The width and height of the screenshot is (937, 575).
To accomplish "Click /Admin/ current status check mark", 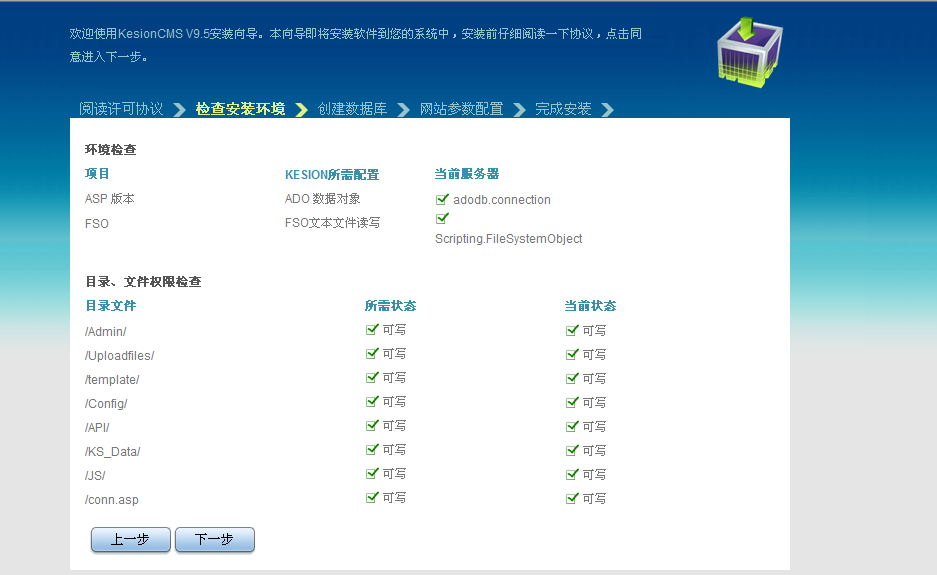I will [x=572, y=330].
